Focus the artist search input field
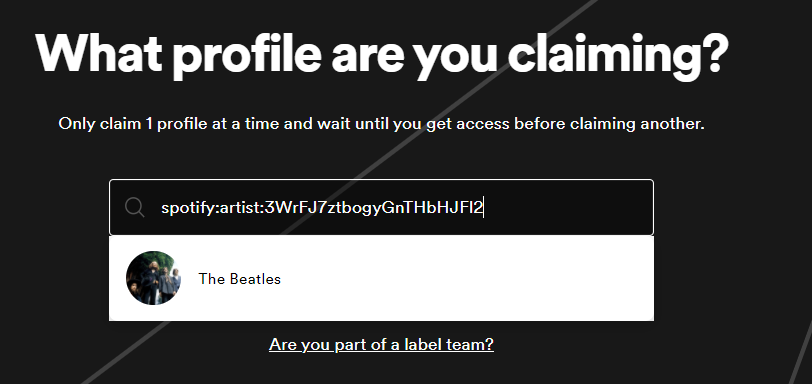Image resolution: width=812 pixels, height=384 pixels. [381, 208]
